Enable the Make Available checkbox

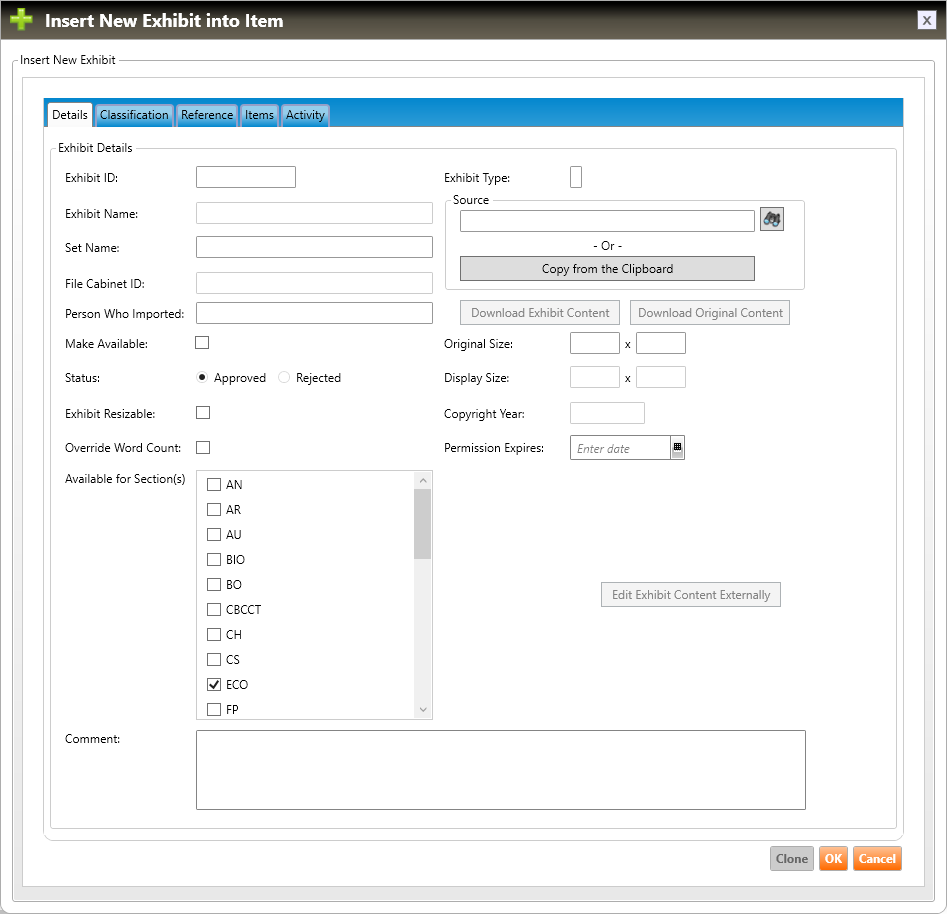[202, 343]
